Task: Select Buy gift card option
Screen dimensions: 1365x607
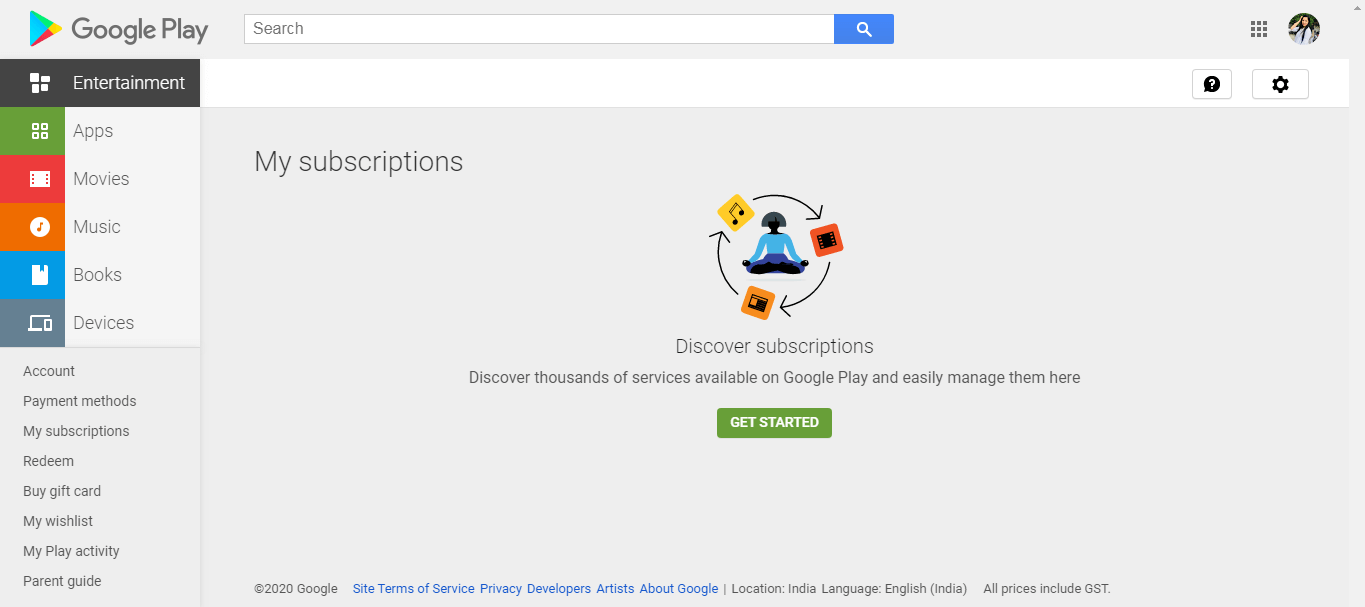Action: click(x=62, y=491)
